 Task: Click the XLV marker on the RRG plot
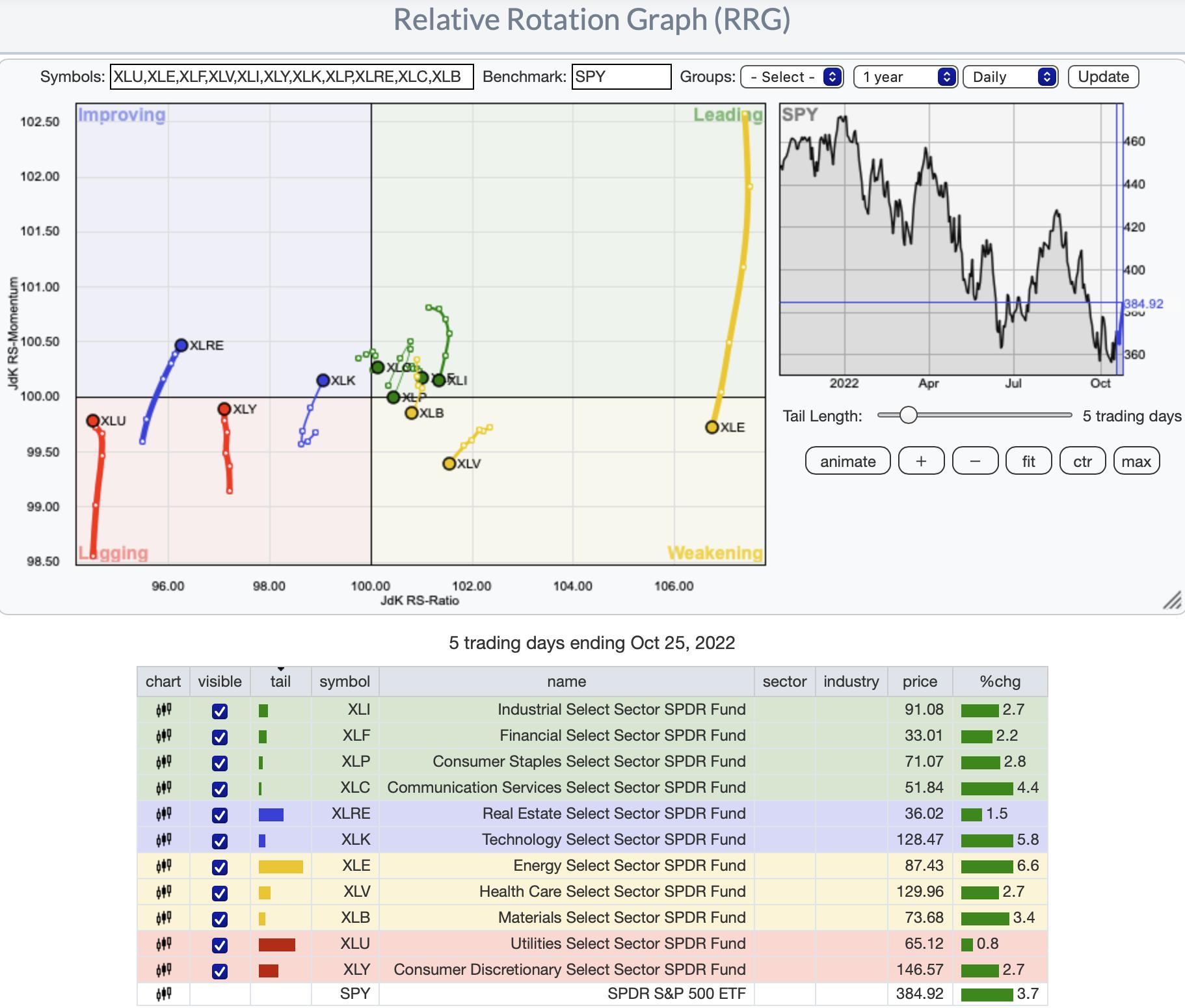click(x=449, y=464)
